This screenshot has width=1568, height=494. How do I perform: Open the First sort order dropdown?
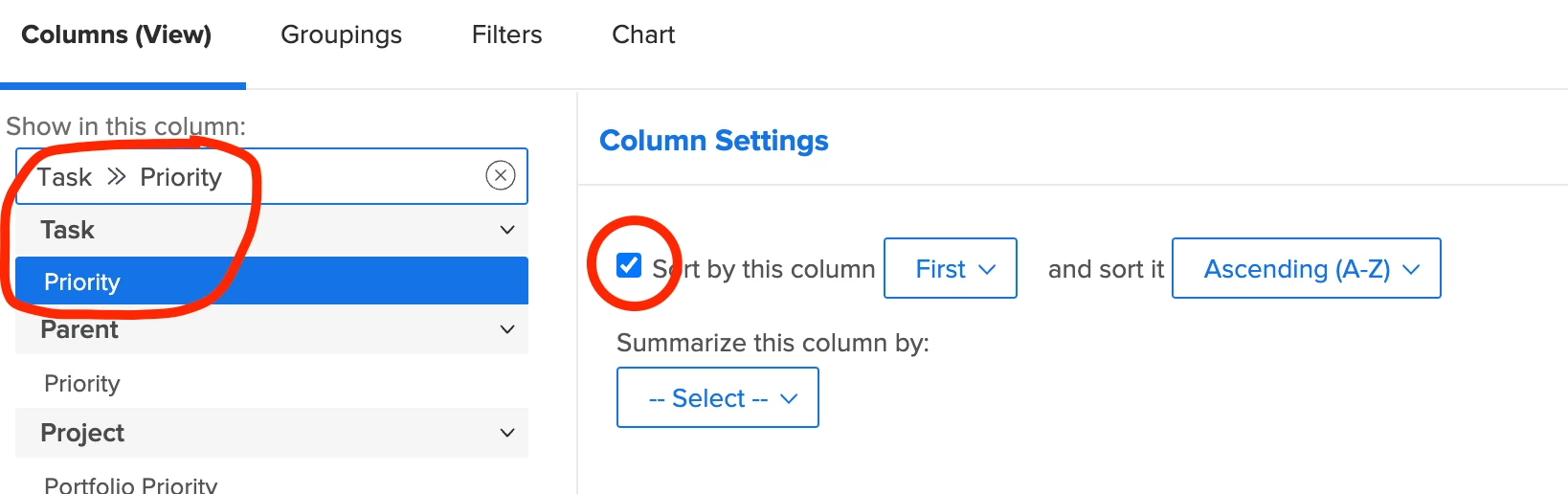coord(950,269)
